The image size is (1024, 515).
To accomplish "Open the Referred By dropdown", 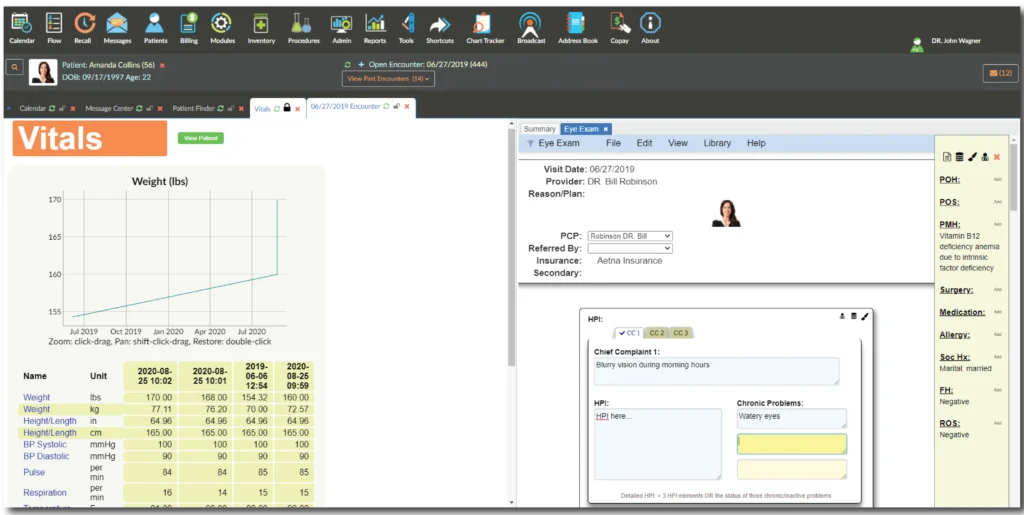I will coord(629,248).
